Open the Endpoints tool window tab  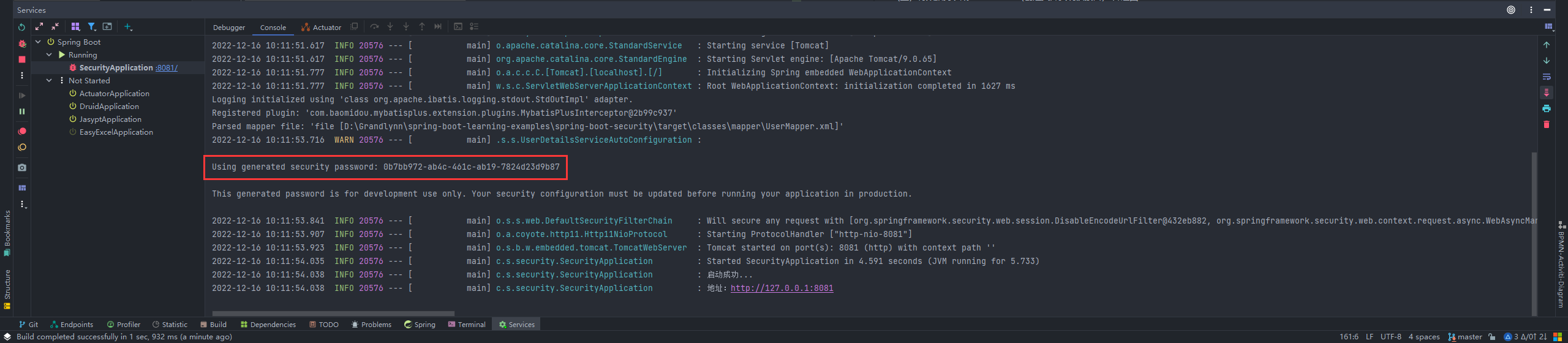tap(72, 325)
